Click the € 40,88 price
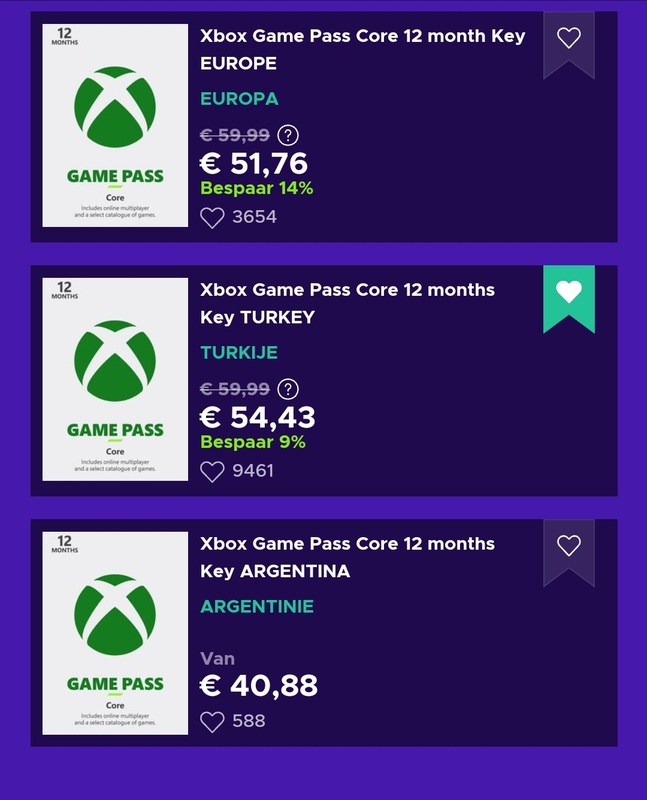 [258, 686]
